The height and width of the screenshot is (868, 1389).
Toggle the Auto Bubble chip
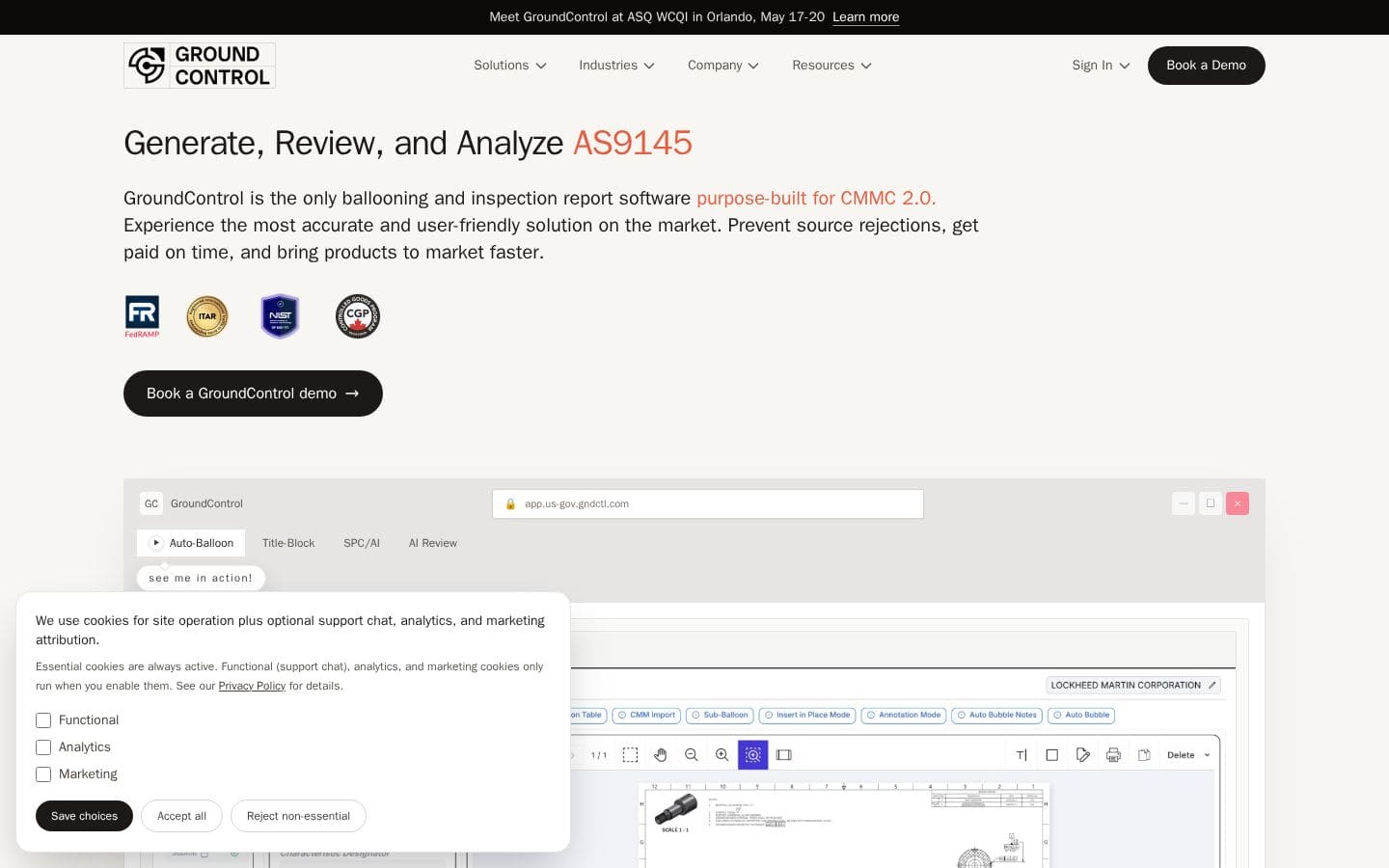[1081, 716]
